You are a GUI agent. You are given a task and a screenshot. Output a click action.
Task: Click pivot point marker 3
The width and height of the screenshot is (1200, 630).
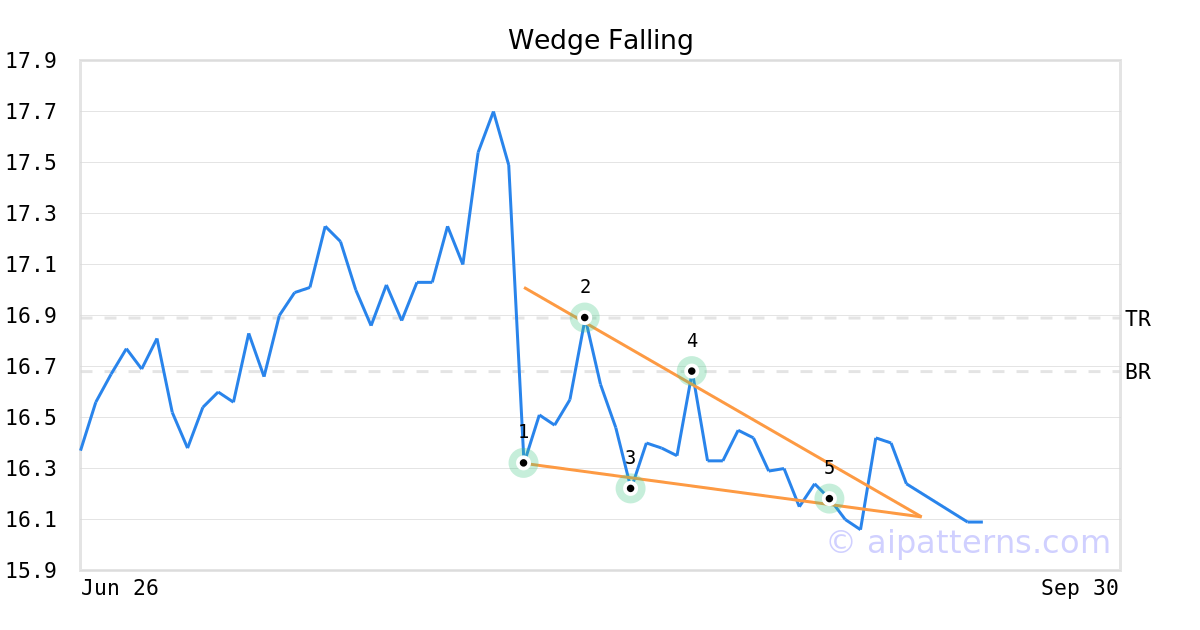[630, 489]
